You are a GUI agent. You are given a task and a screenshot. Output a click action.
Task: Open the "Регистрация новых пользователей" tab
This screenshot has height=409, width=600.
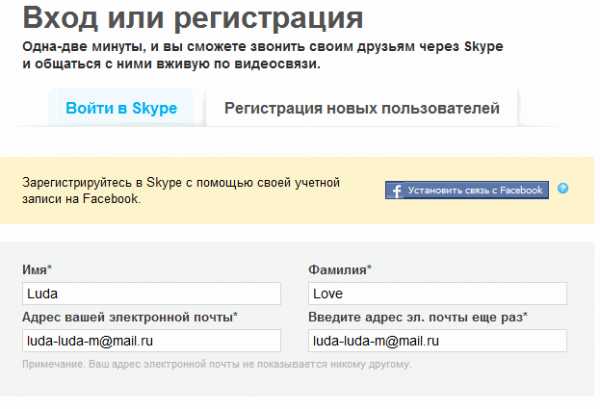(362, 108)
